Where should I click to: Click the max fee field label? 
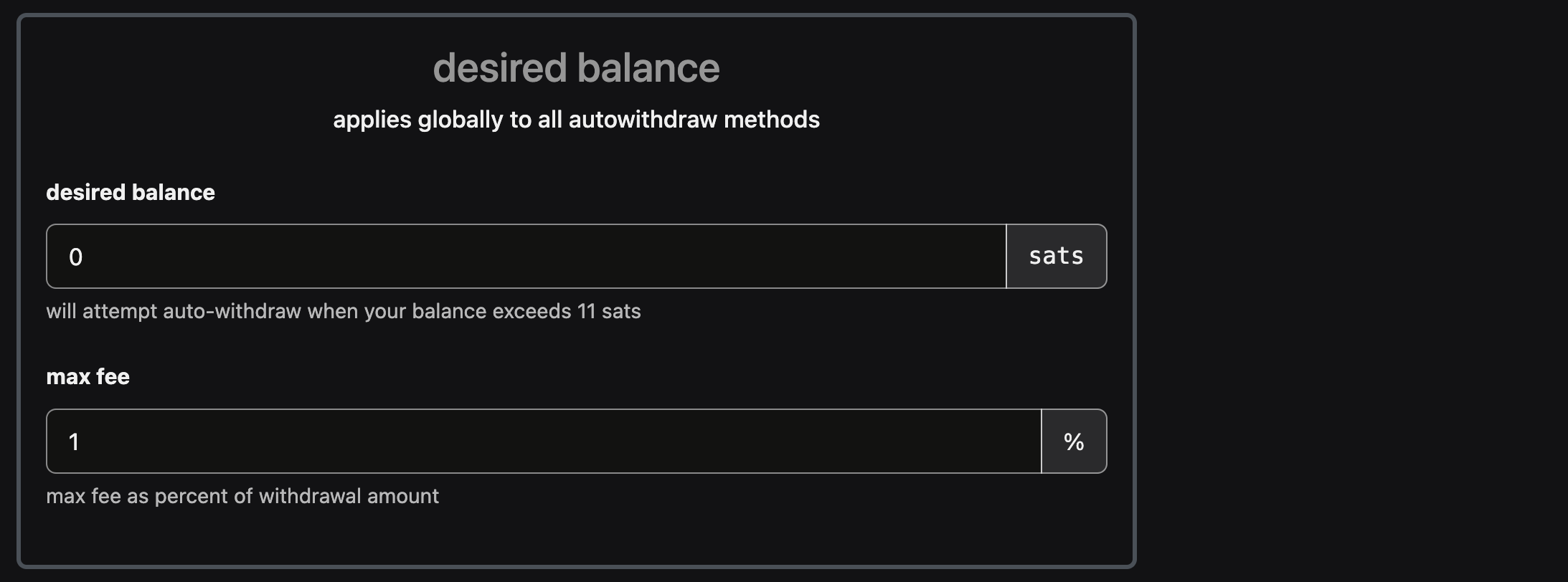88,377
